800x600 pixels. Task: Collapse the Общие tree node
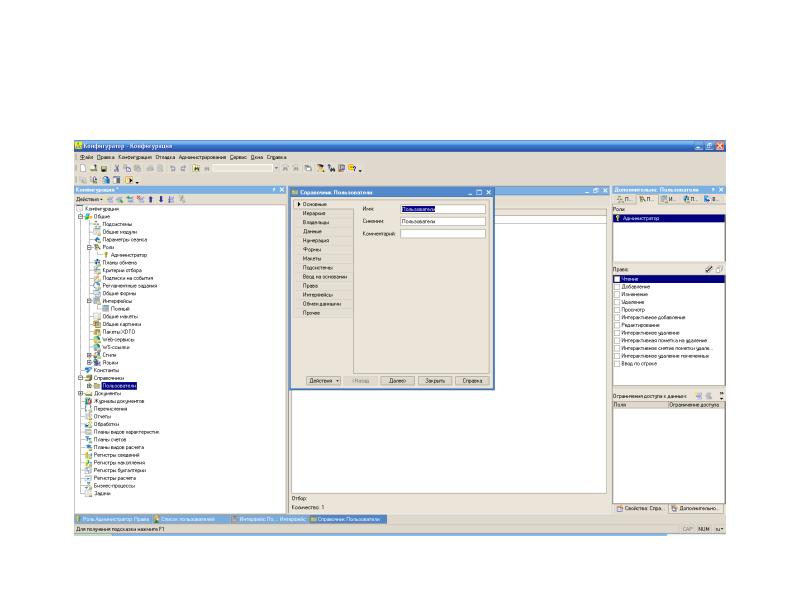click(x=80, y=216)
